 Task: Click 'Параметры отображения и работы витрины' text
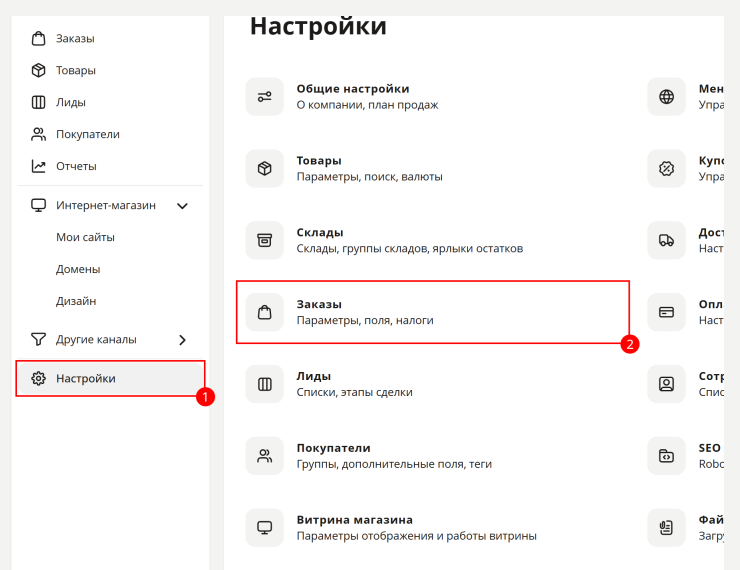[416, 536]
